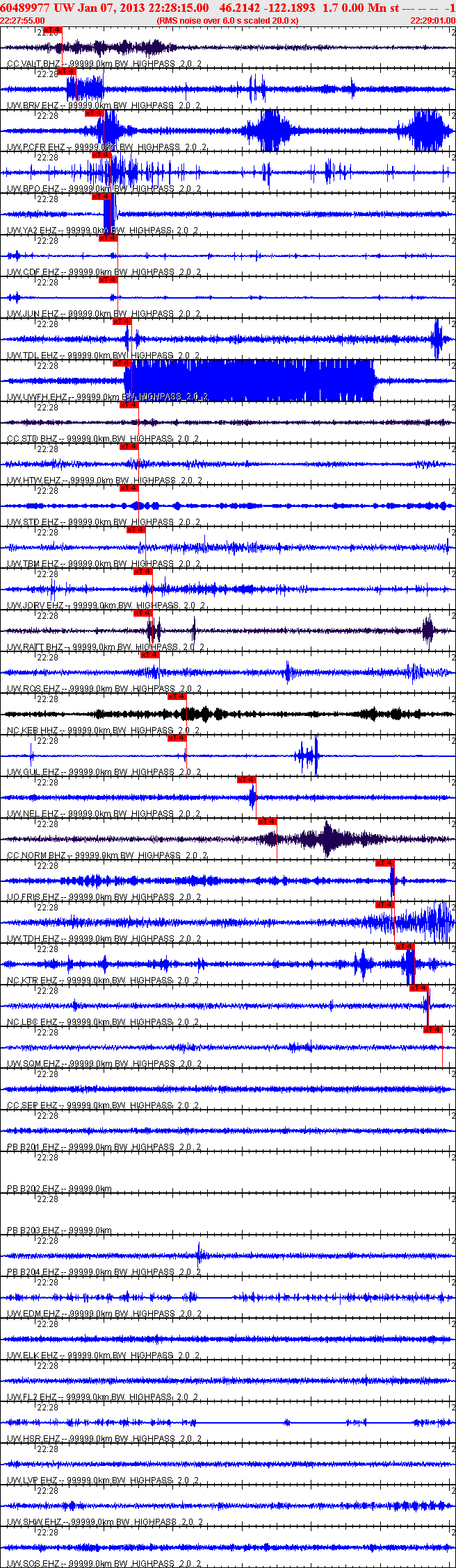Click station label UW.ELK.EHZ

point(33,1356)
